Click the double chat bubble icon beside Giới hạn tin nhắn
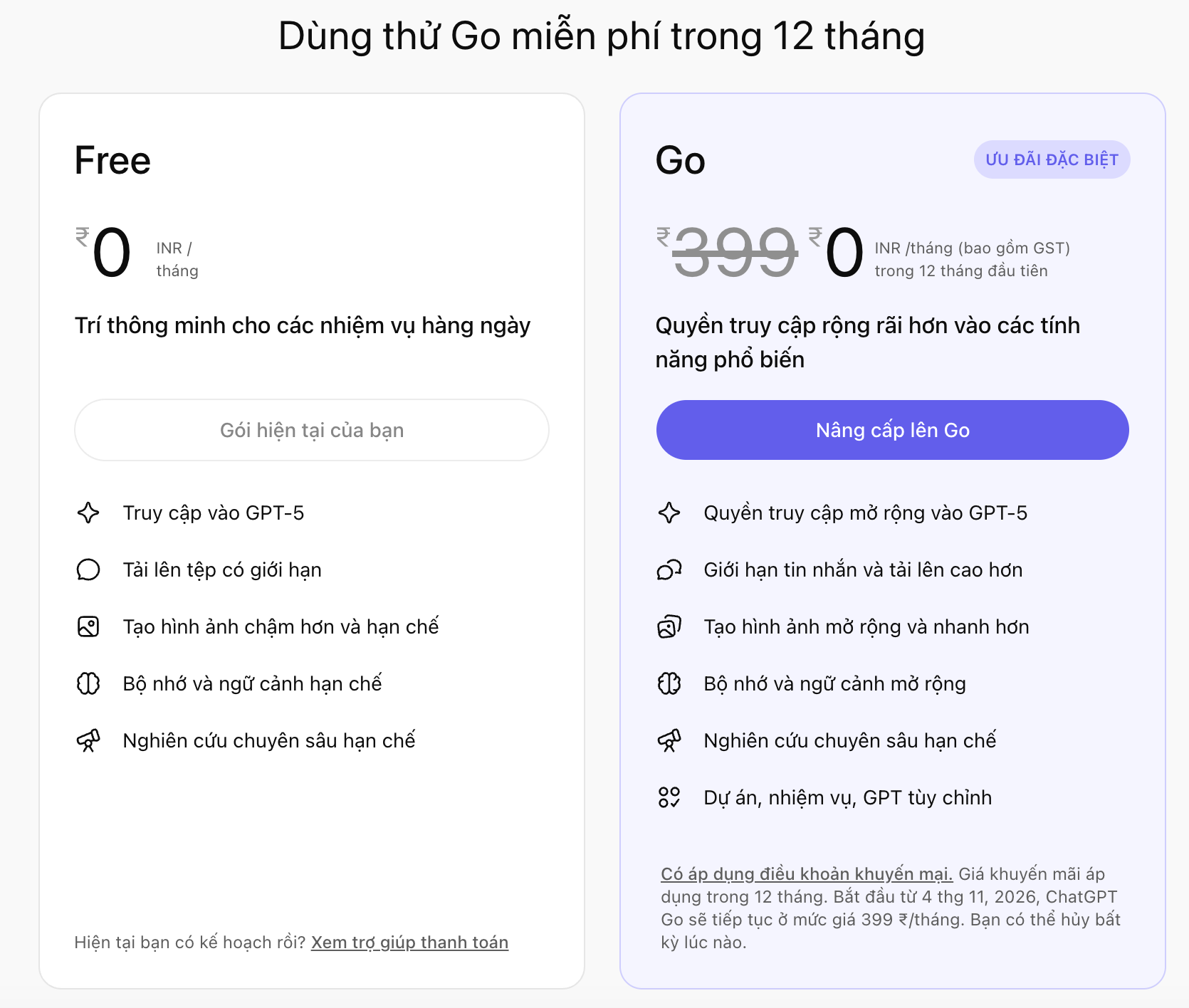 (x=669, y=569)
